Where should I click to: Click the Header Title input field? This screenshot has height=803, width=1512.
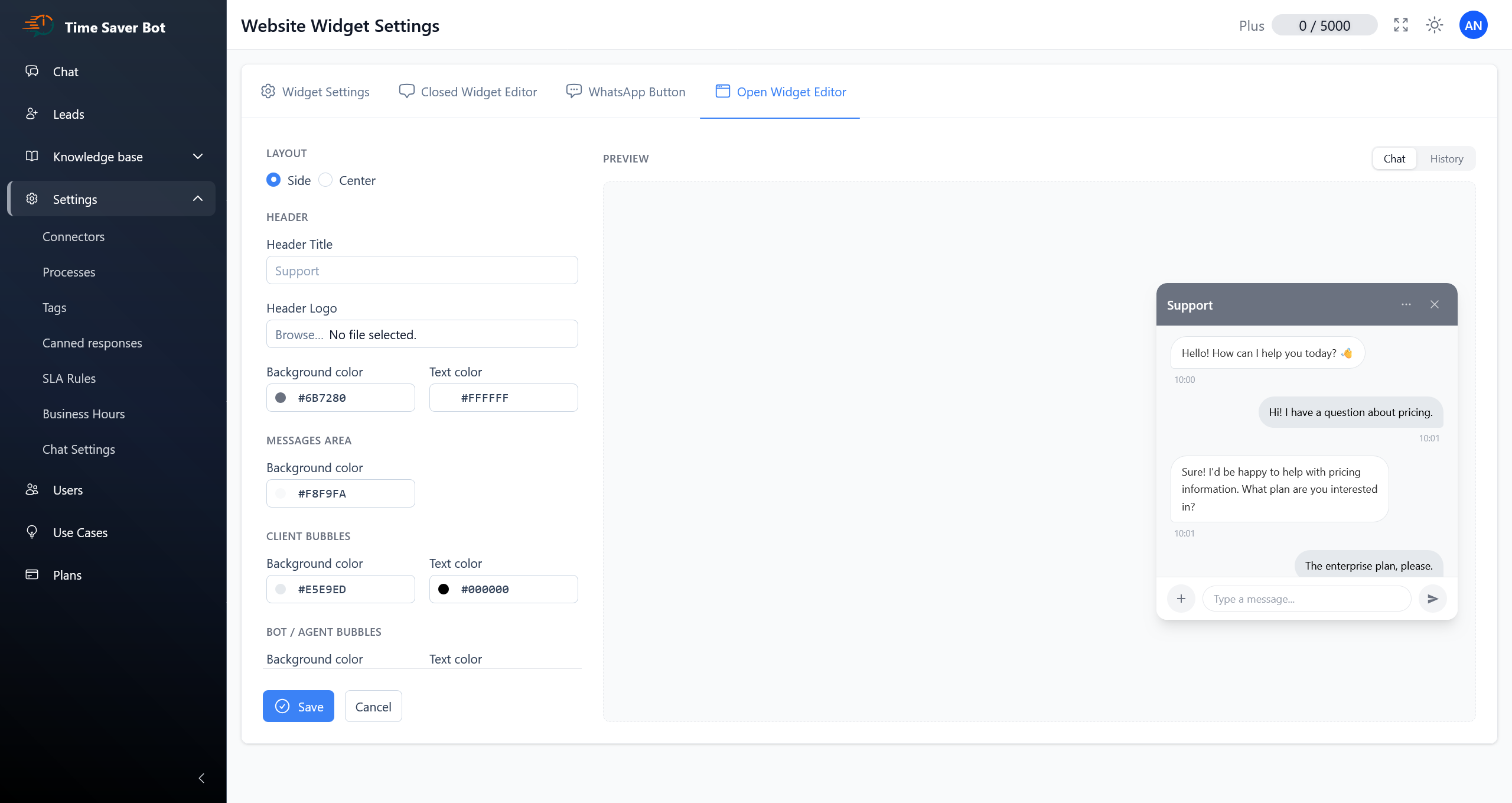tap(422, 270)
